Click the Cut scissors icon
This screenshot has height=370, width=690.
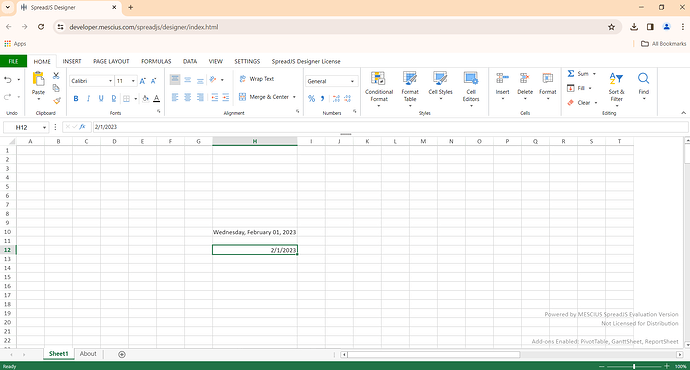56,76
